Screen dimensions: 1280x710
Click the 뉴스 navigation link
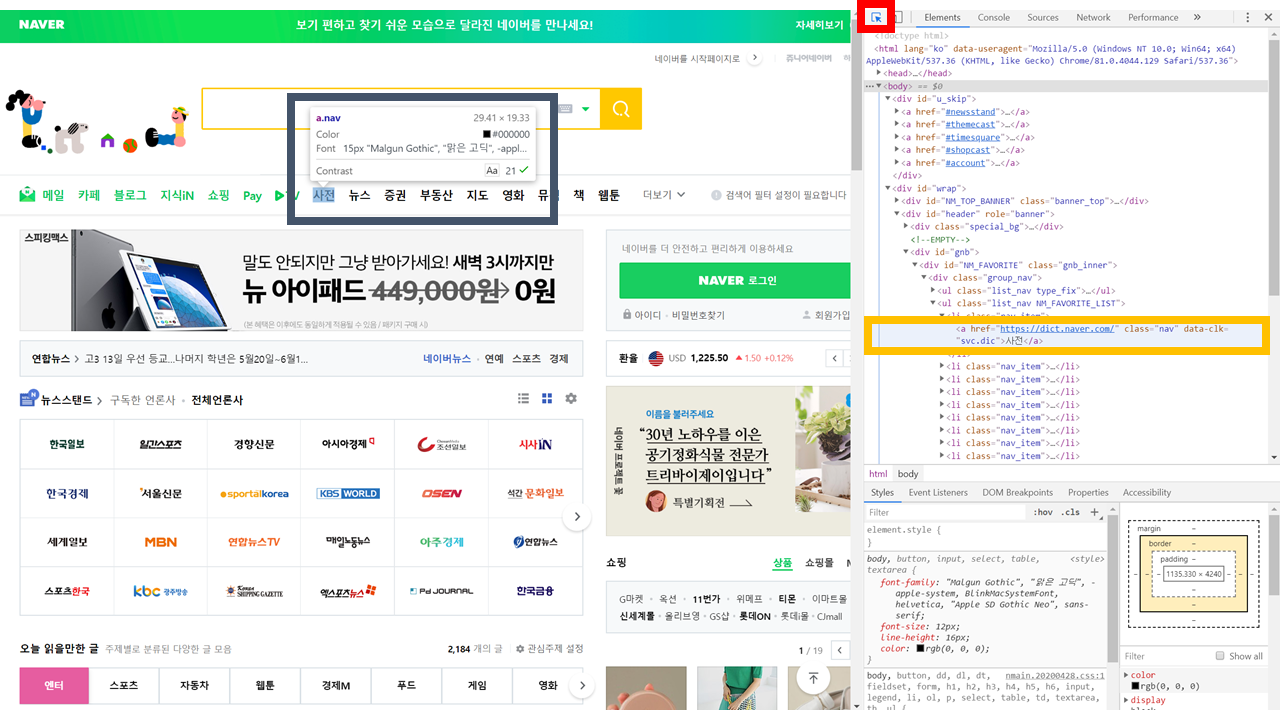[359, 195]
